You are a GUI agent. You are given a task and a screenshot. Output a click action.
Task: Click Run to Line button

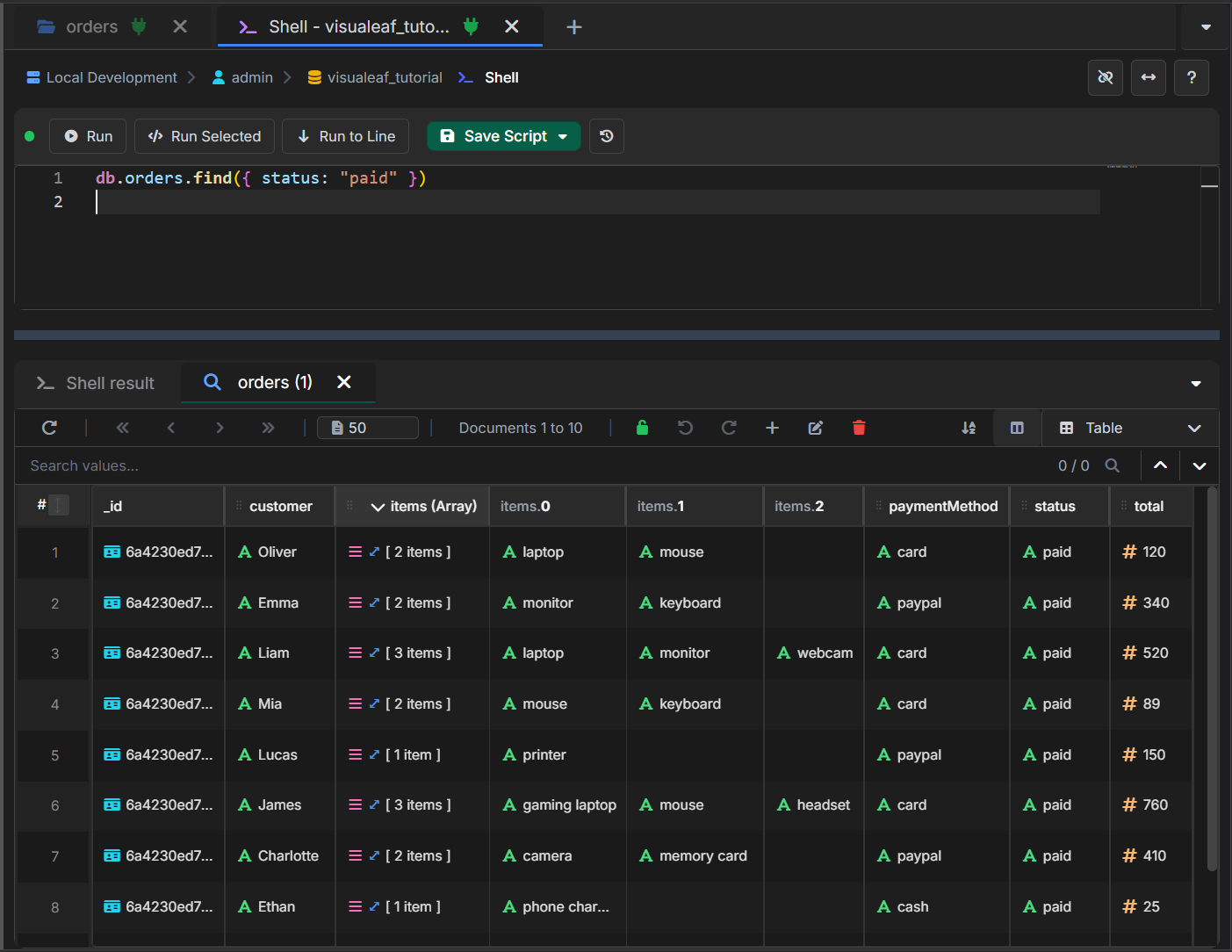(x=346, y=136)
